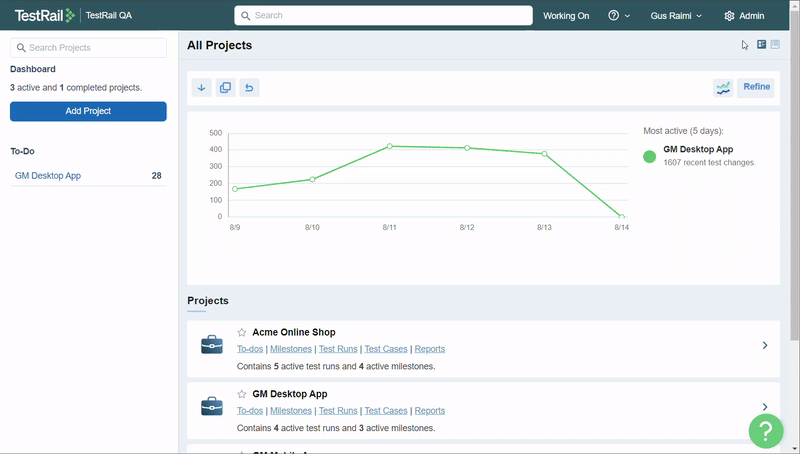Click the vertical page scrollbar
Viewport: 800px width, 454px height.
tap(794, 173)
